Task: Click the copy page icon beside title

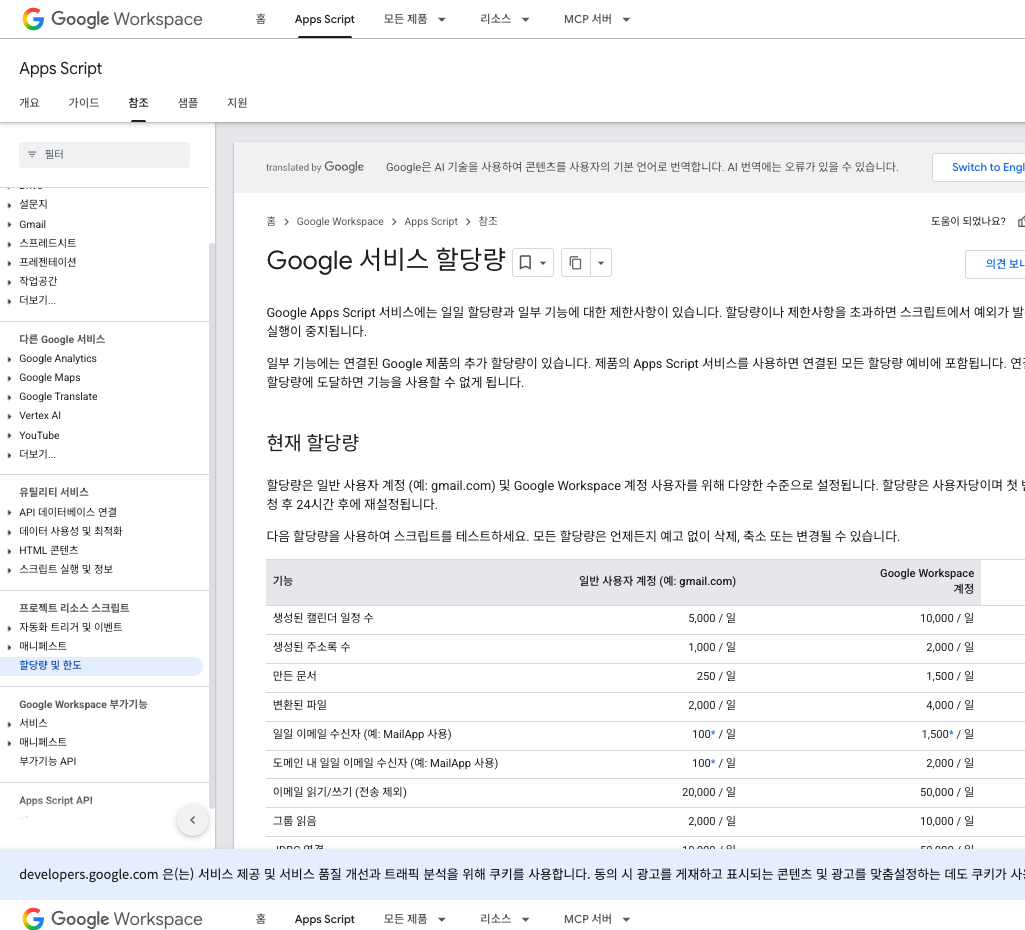Action: coord(575,263)
